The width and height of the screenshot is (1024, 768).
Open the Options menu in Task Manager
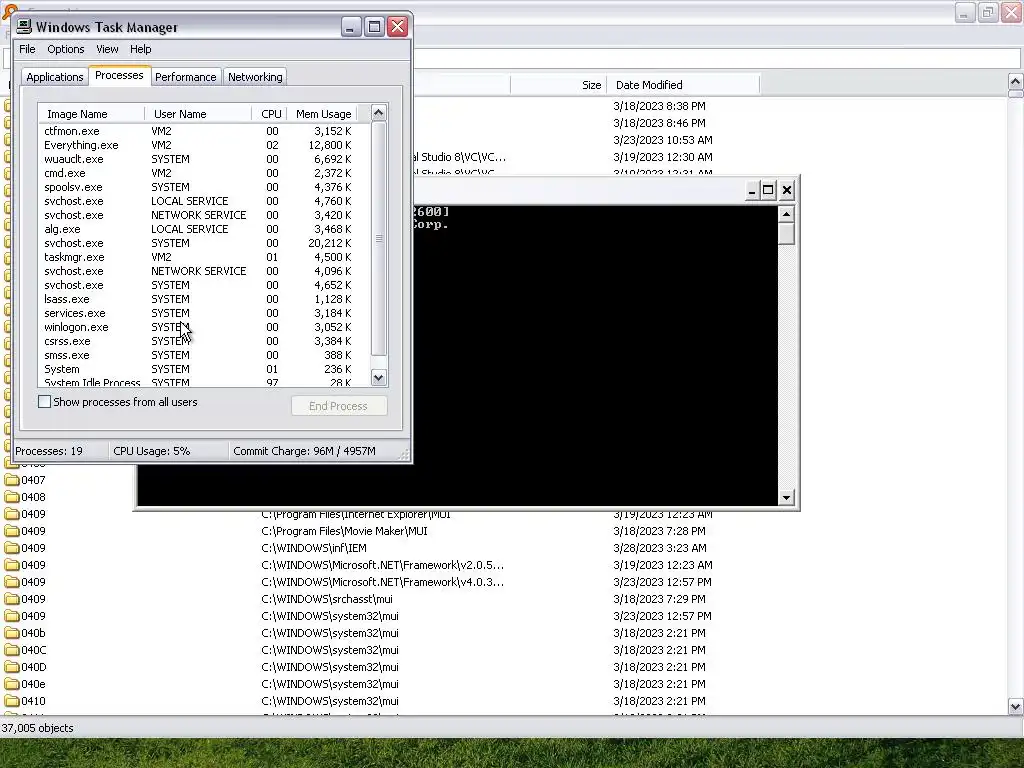(65, 49)
